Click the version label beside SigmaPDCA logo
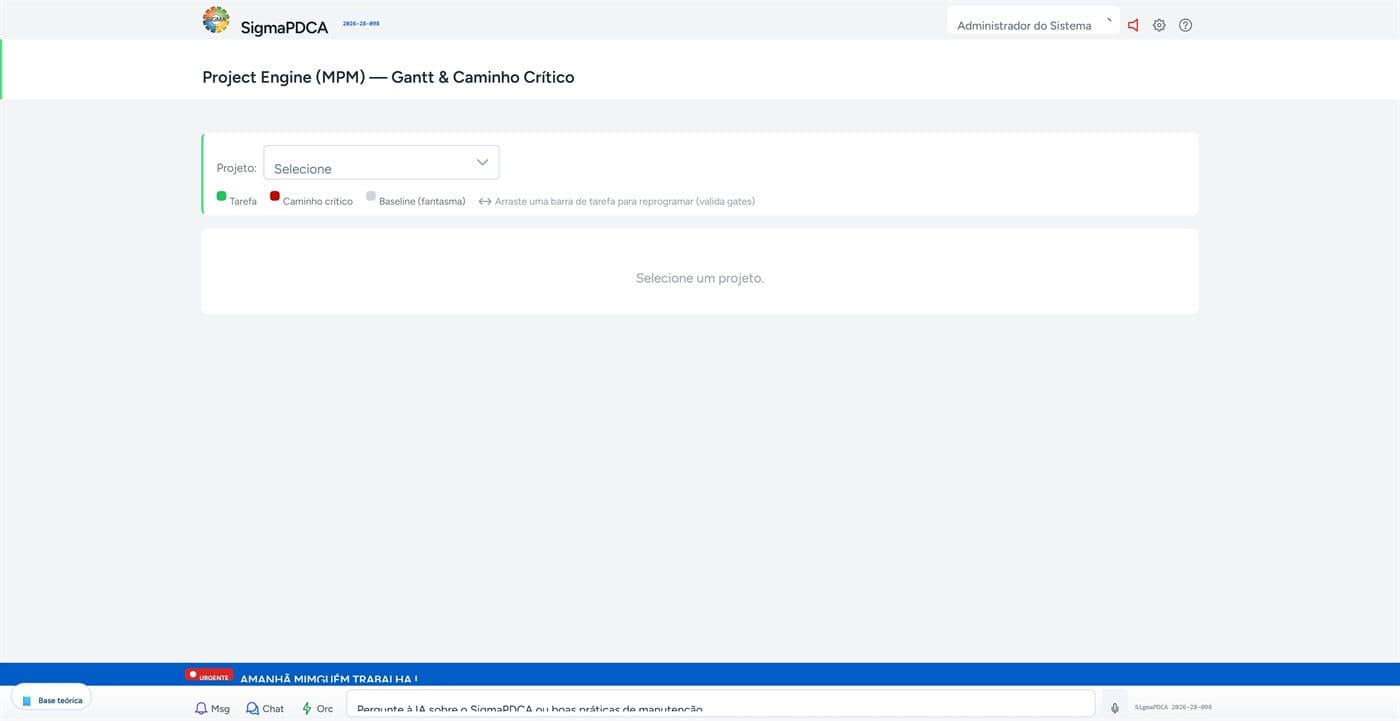The image size is (1400, 721). click(361, 23)
